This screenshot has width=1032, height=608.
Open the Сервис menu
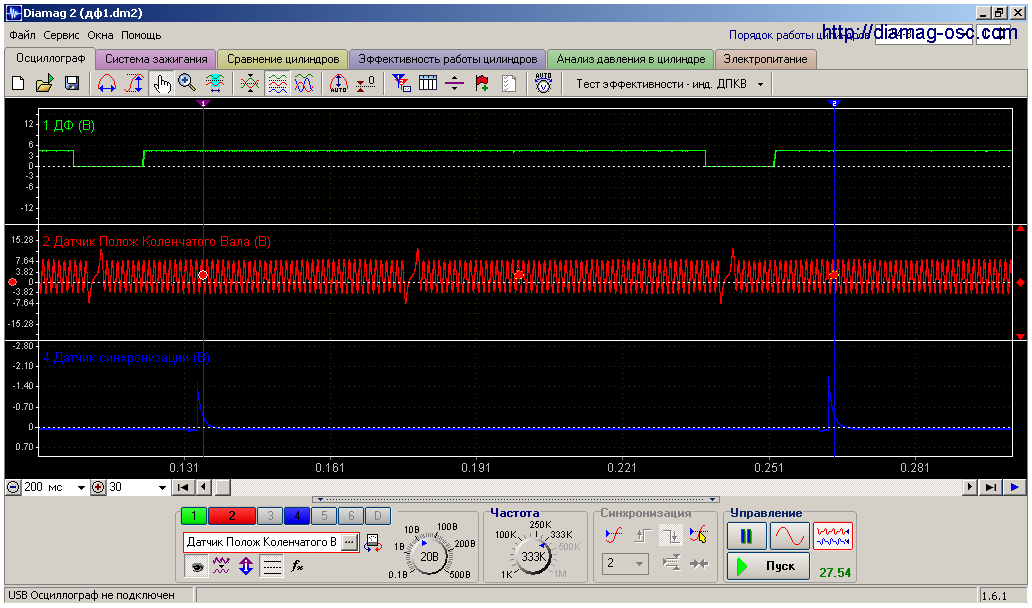pos(61,35)
